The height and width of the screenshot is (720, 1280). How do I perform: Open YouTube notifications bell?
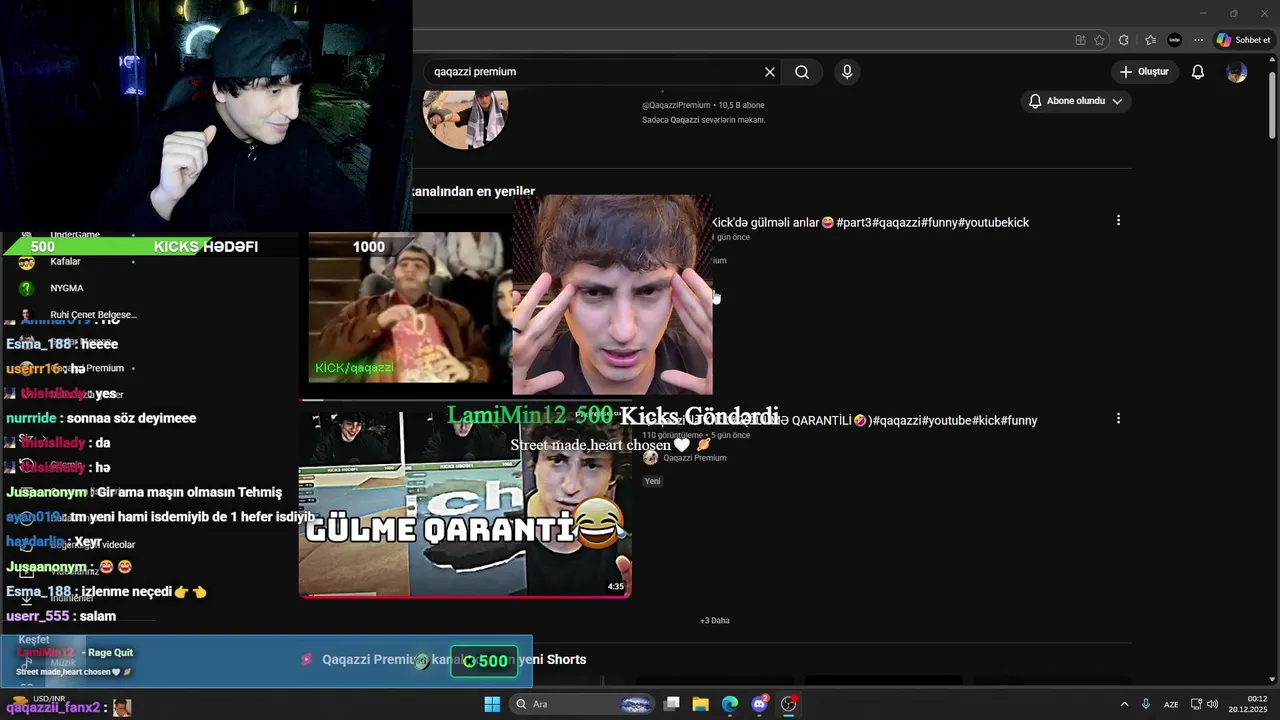click(1198, 72)
